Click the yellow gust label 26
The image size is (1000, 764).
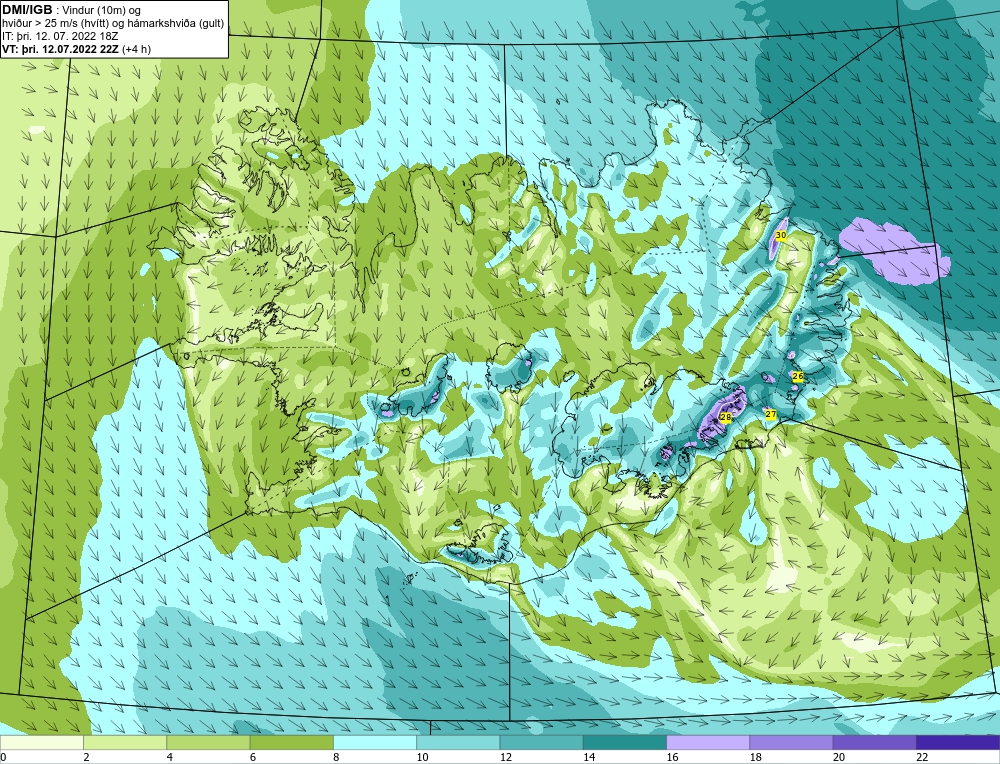798,376
